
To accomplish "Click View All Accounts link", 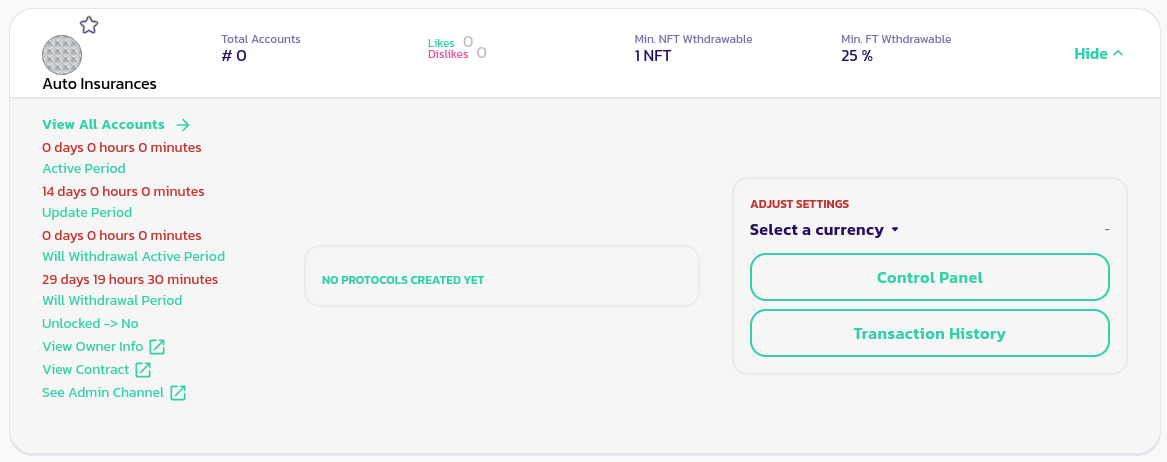I will (103, 125).
